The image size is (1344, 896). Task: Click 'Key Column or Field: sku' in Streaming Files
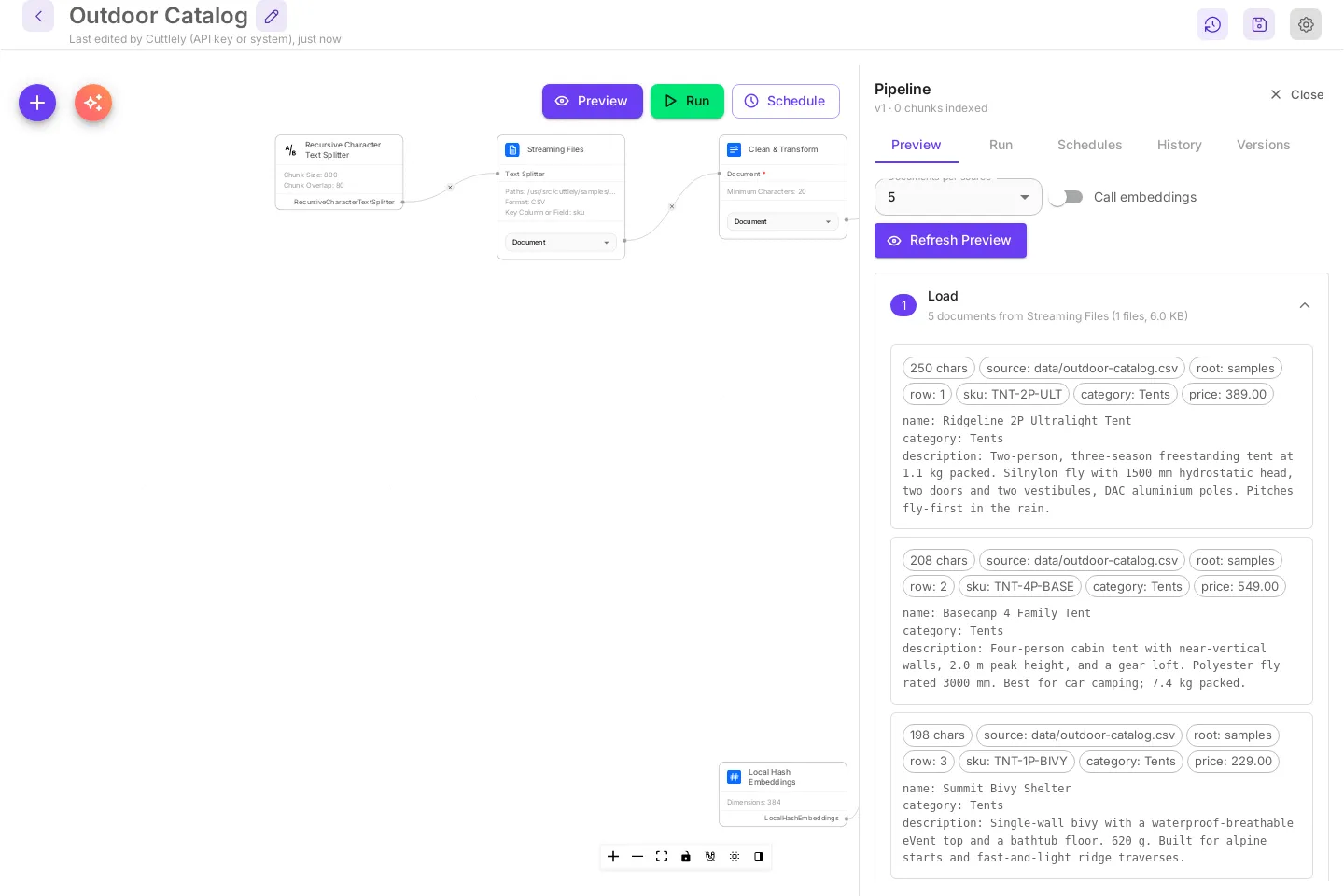click(x=545, y=212)
